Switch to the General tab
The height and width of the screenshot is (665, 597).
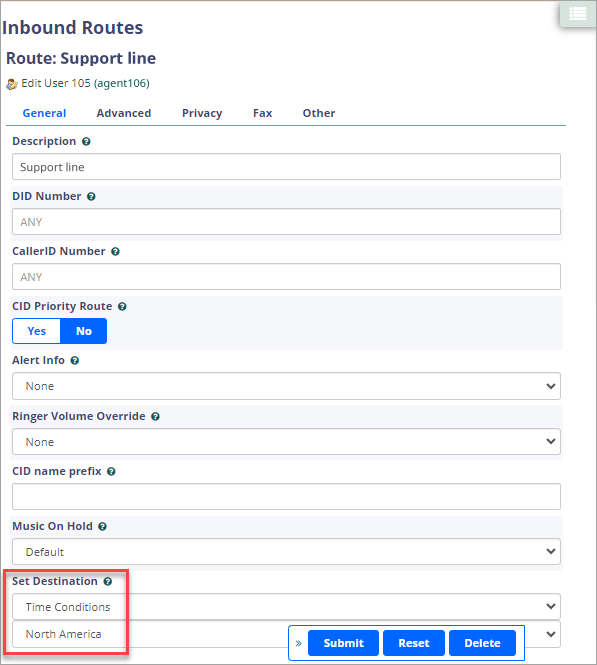point(44,113)
